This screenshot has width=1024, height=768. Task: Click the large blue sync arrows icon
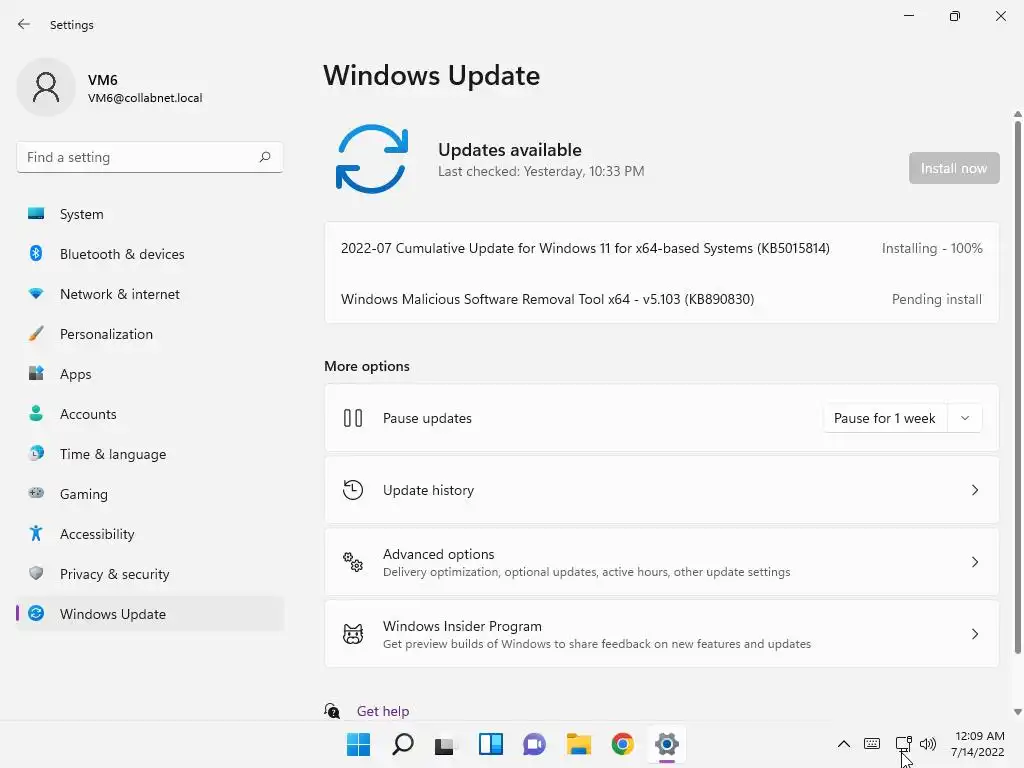click(x=372, y=159)
